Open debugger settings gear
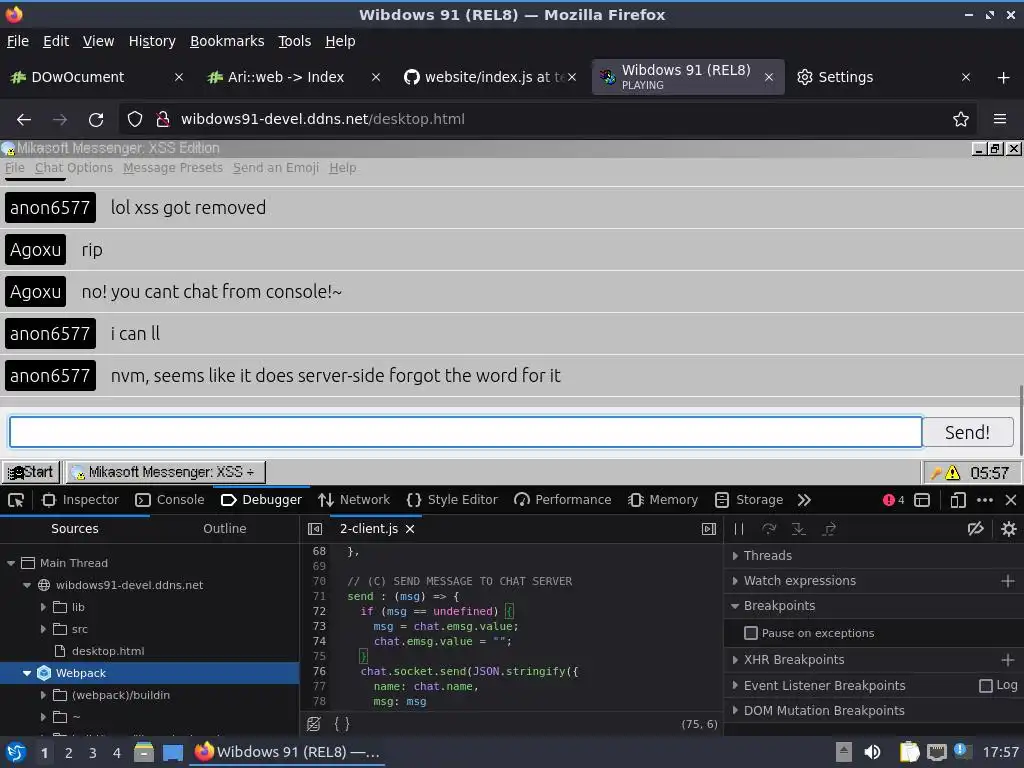 click(1008, 529)
